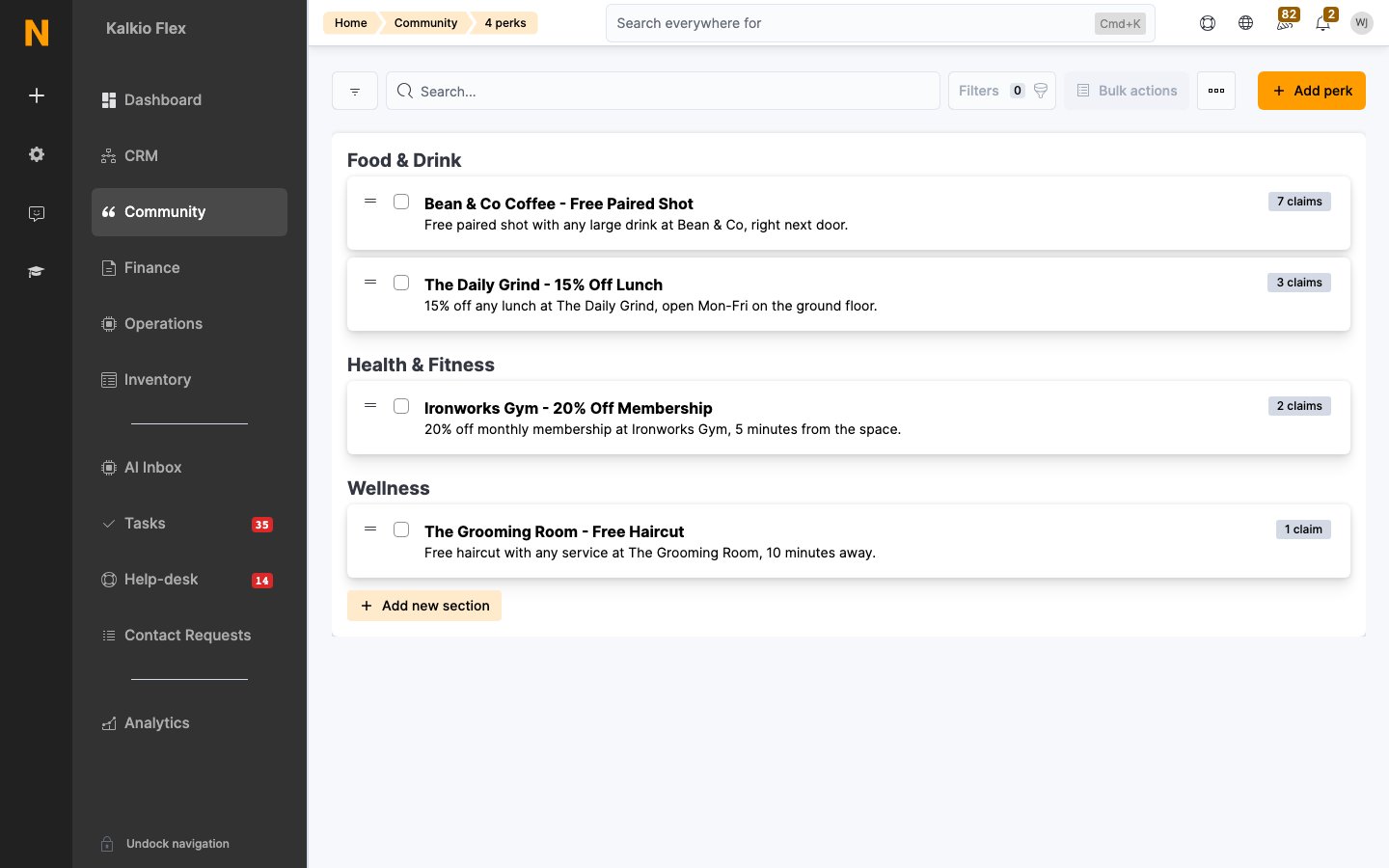Open graduation cap learning icon
The height and width of the screenshot is (868, 1389).
tap(37, 272)
